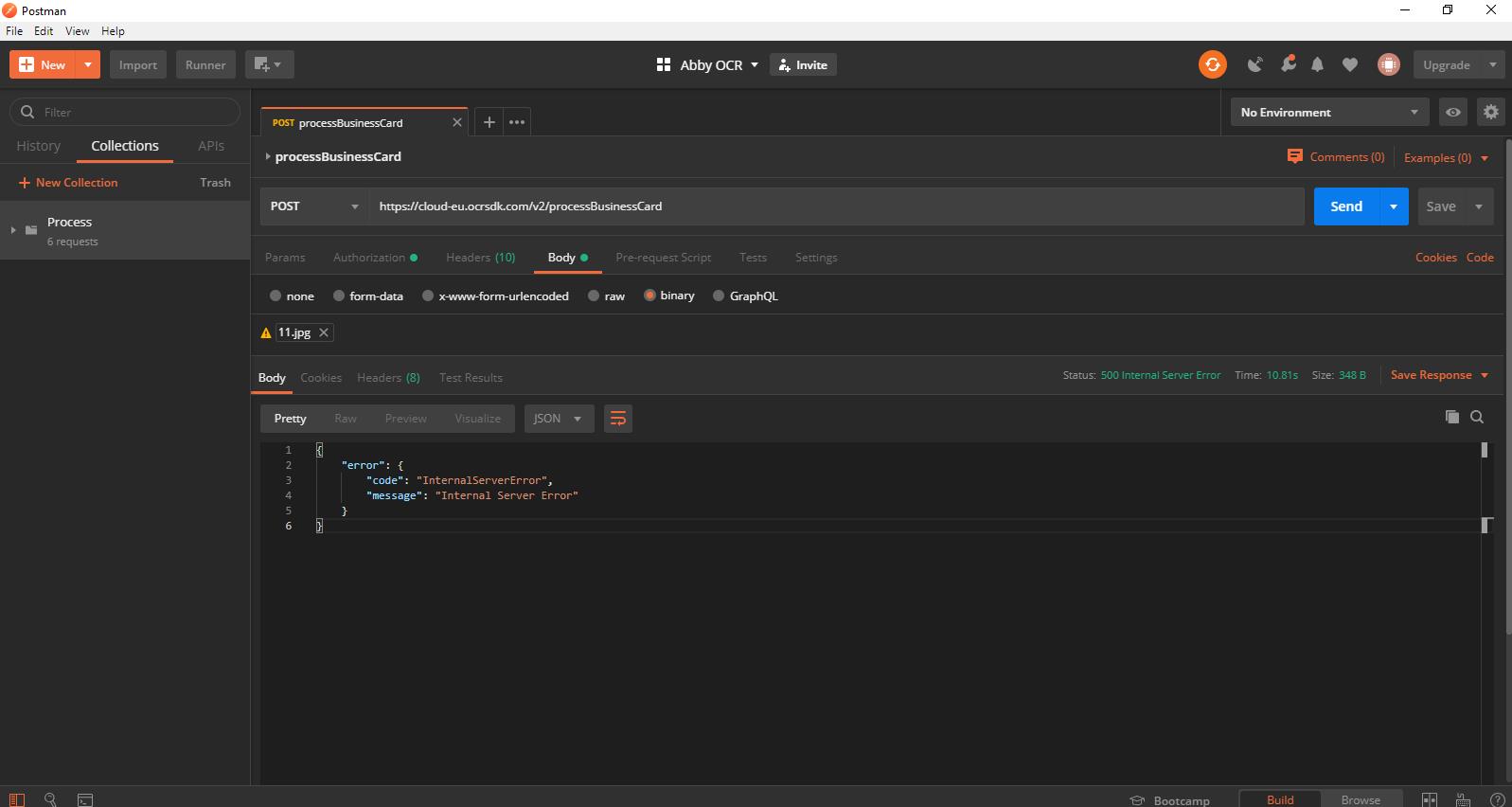This screenshot has width=1512, height=807.
Task: Open the satellite capture requests icon
Action: pos(1255,64)
